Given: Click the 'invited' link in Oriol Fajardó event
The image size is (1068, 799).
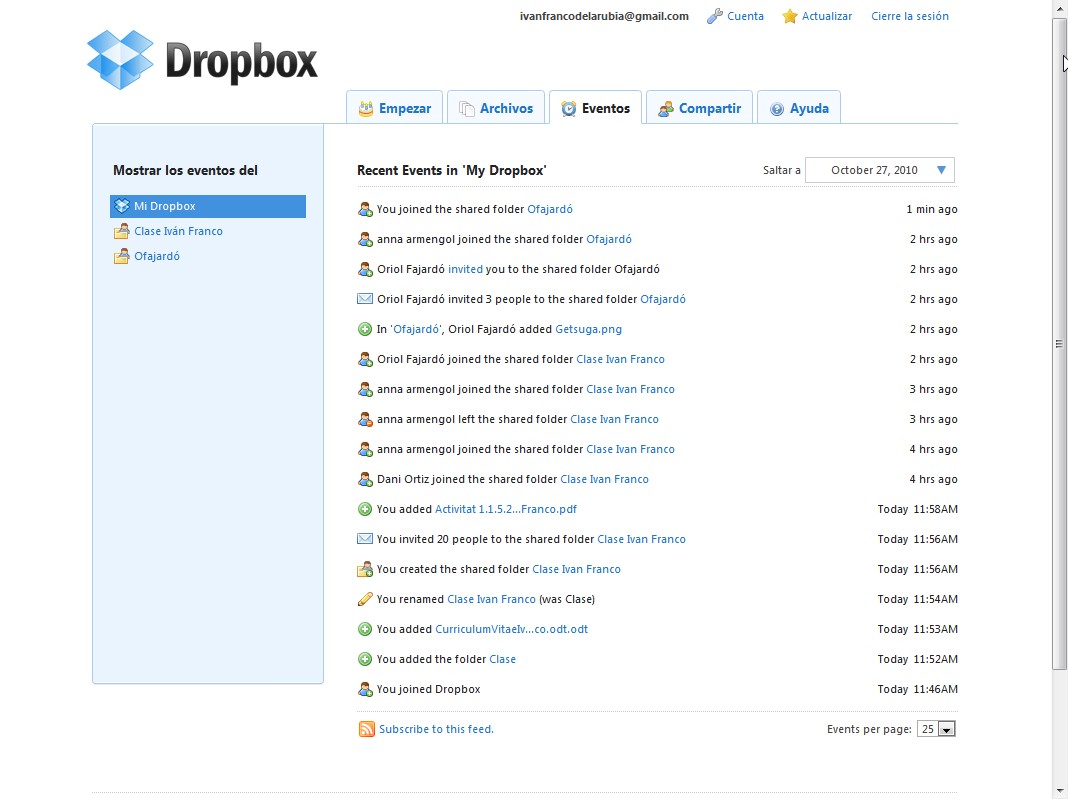Looking at the screenshot, I should (x=465, y=269).
